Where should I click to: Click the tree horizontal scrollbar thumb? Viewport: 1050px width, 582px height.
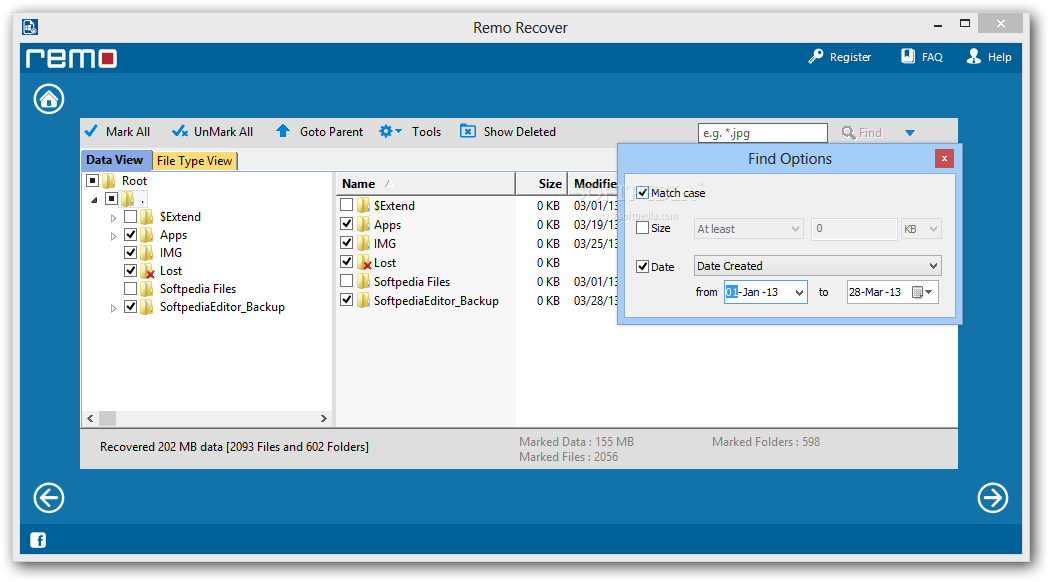(x=107, y=418)
